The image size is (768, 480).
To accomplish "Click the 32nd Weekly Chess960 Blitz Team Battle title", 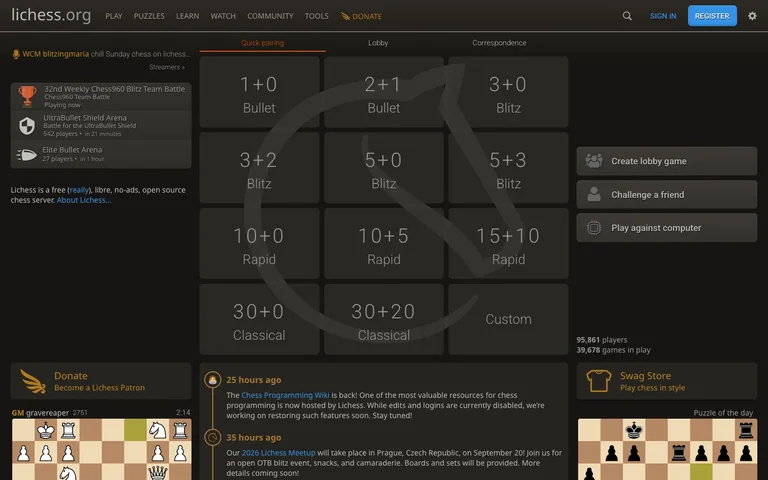I will tap(115, 89).
